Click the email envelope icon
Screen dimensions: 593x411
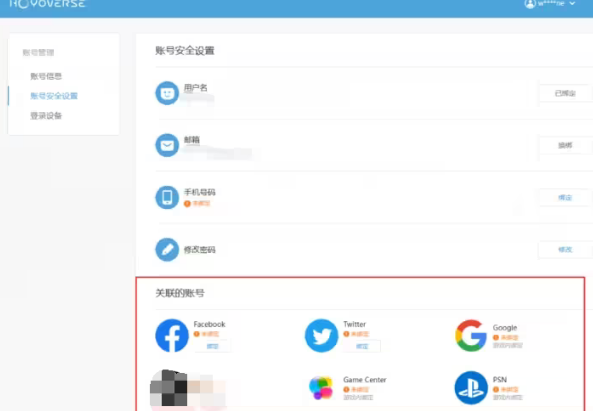pos(167,145)
